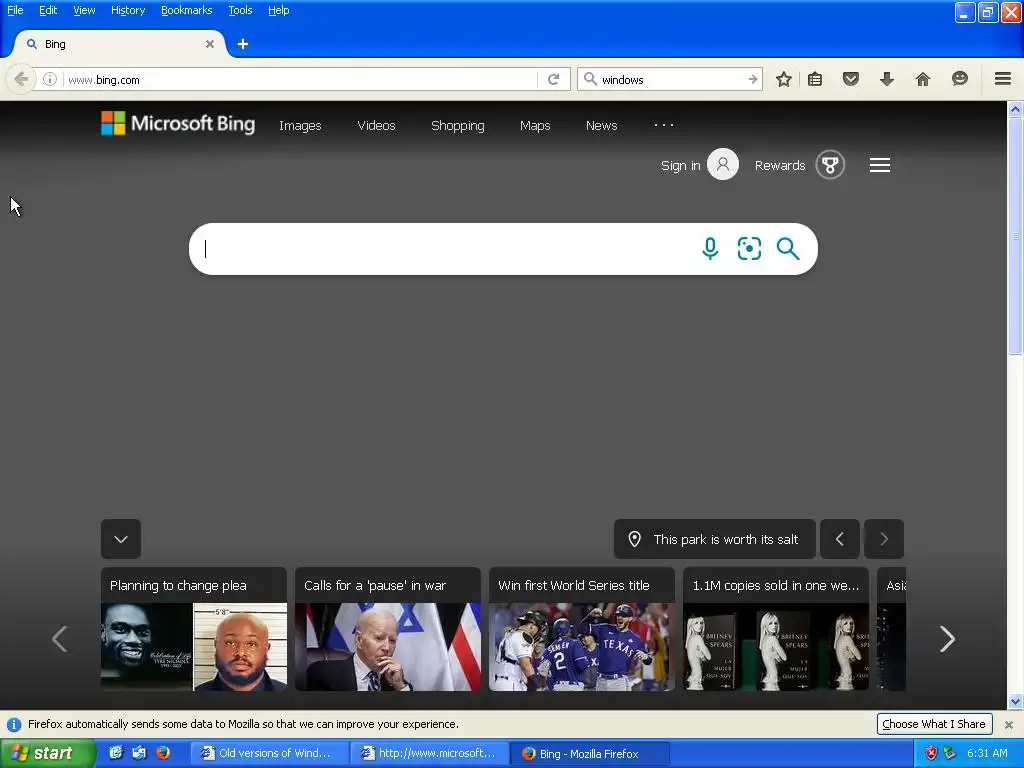
Task: Click the Rewards trophy icon
Action: click(830, 165)
